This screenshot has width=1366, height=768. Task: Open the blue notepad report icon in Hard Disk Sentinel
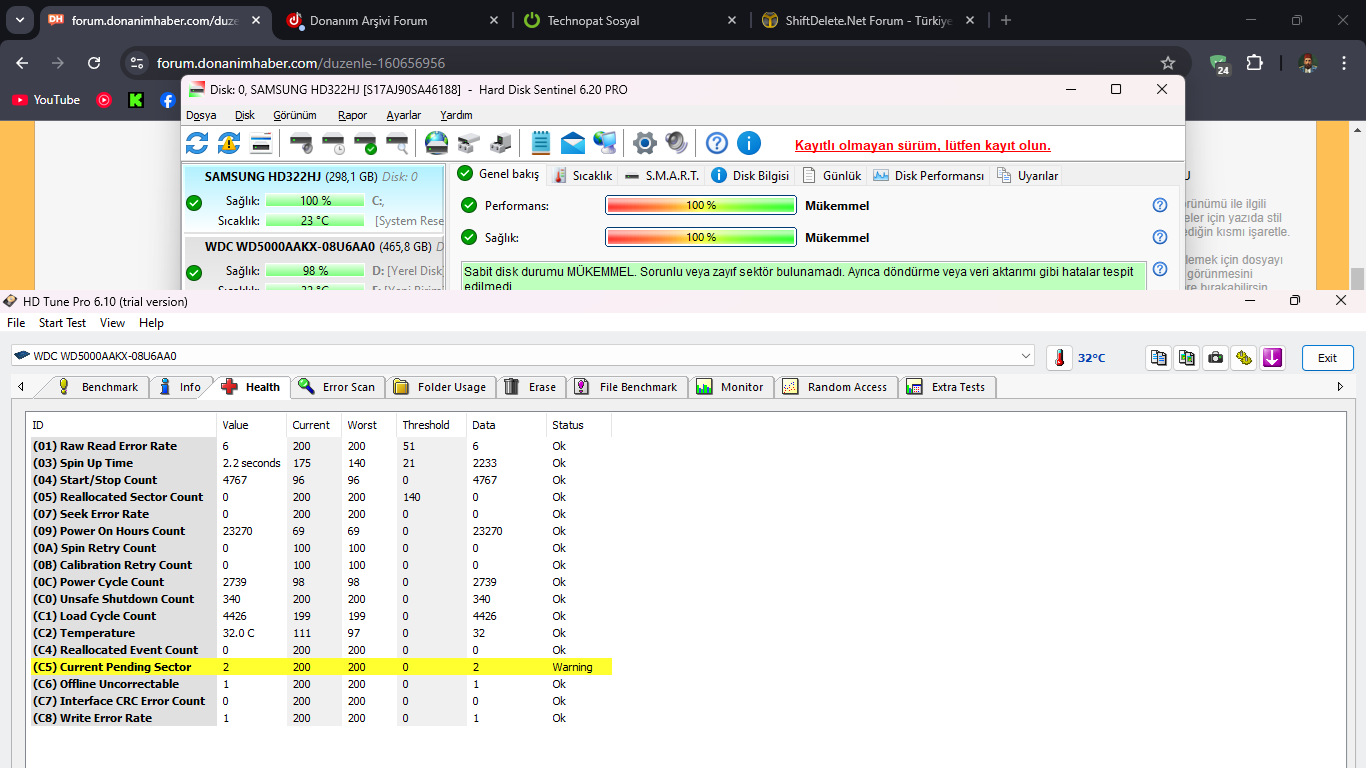click(x=541, y=143)
